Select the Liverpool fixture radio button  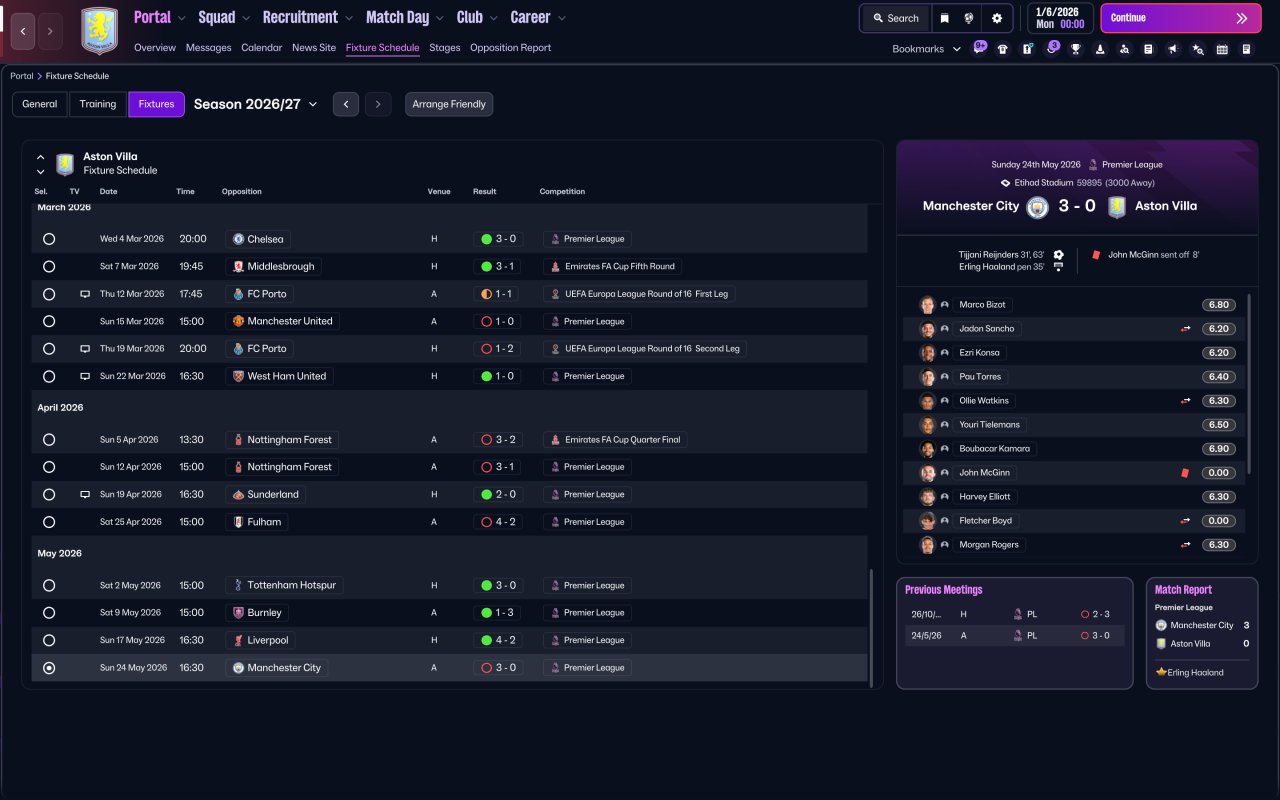(x=49, y=640)
